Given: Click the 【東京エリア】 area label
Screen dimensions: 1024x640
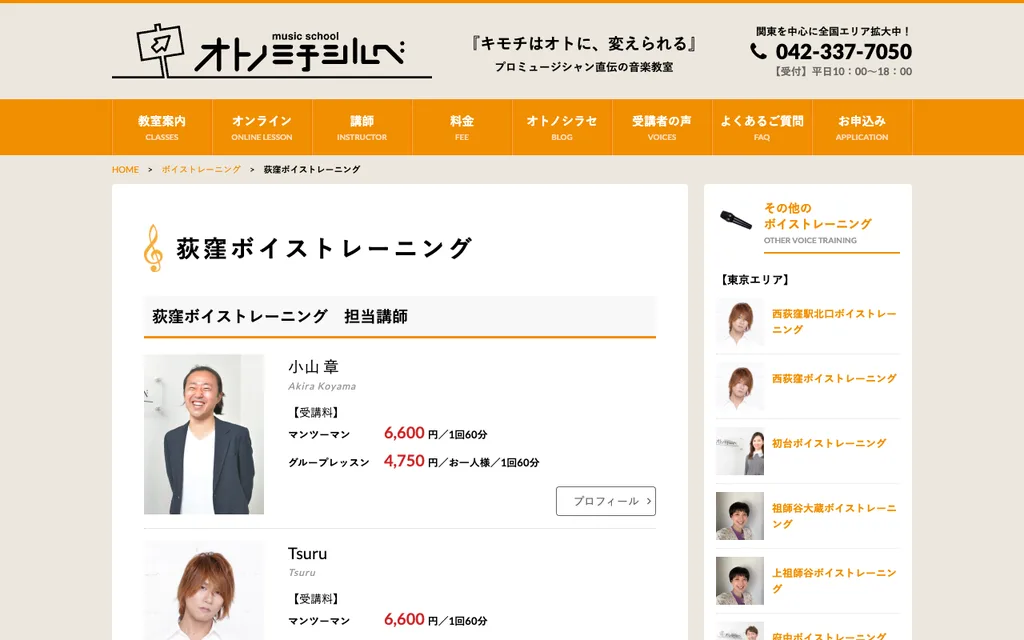Looking at the screenshot, I should [755, 280].
